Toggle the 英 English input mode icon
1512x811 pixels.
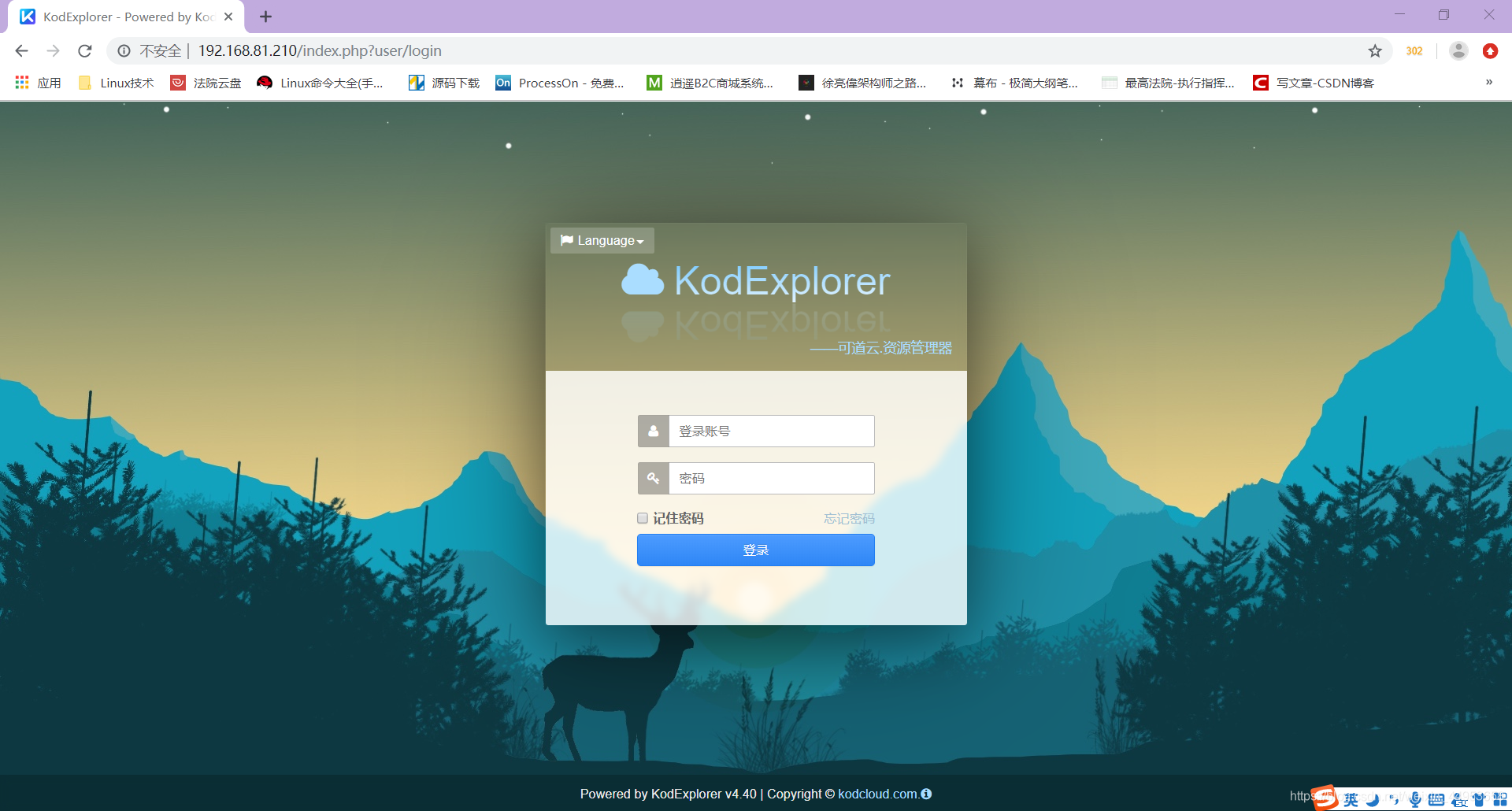tap(1351, 800)
